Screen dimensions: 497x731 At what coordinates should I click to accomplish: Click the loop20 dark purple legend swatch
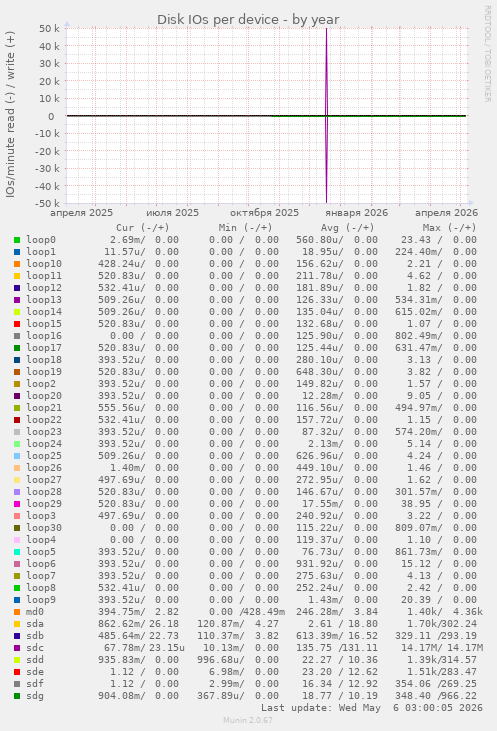(17, 396)
